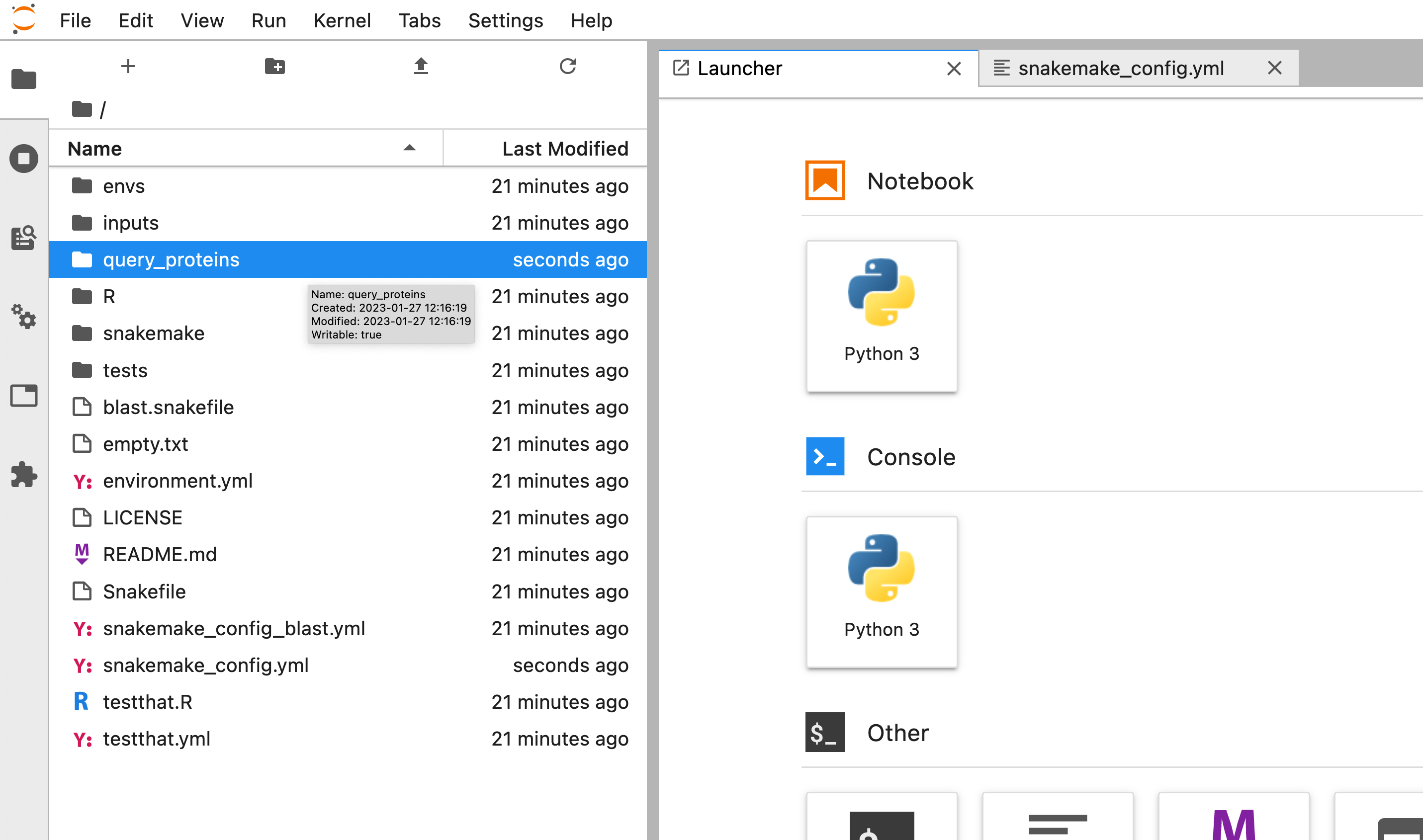Viewport: 1423px width, 840px height.
Task: Open the Kernel menu
Action: point(342,20)
